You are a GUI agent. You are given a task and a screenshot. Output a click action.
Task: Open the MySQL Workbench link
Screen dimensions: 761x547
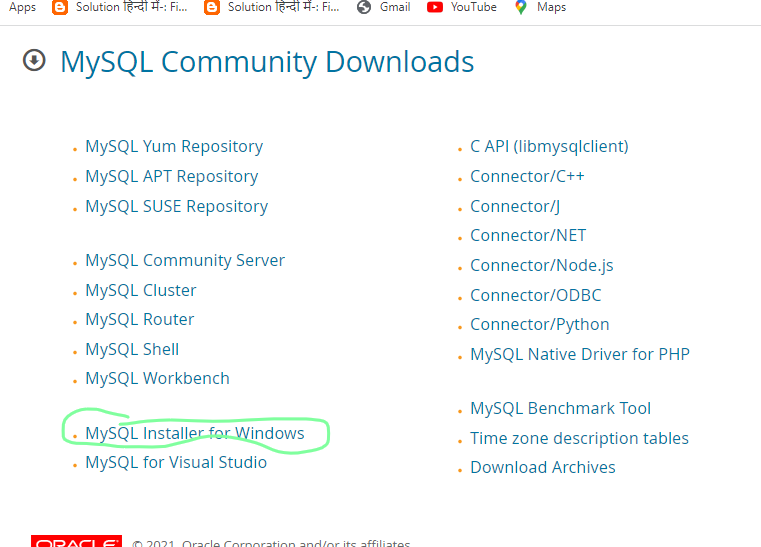(x=157, y=379)
